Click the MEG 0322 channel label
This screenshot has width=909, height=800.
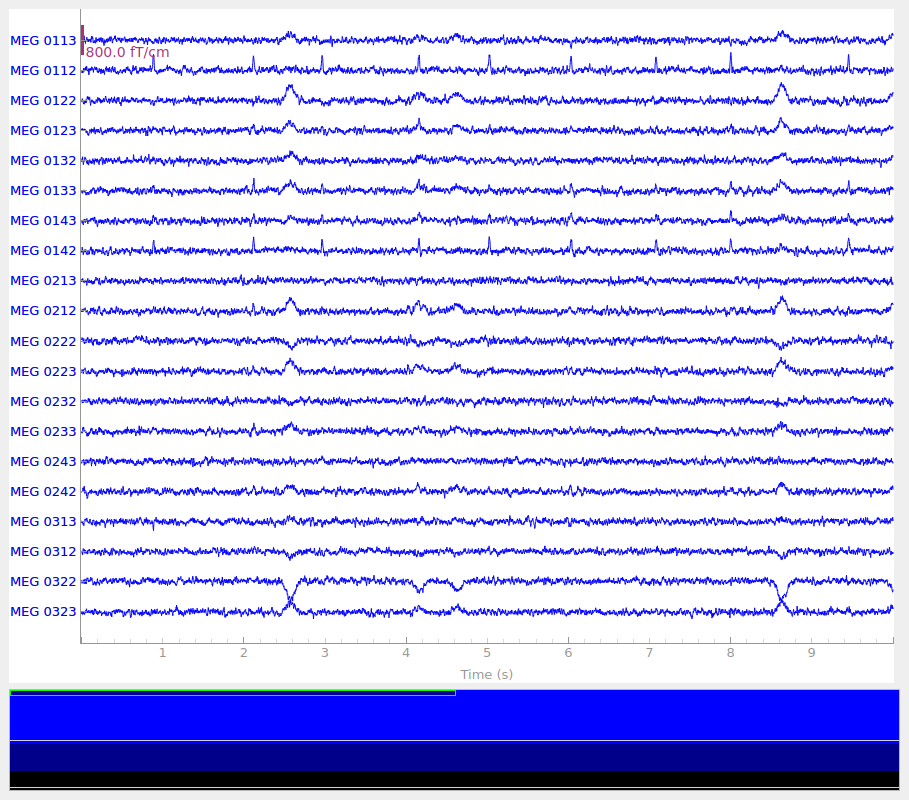pyautogui.click(x=43, y=582)
